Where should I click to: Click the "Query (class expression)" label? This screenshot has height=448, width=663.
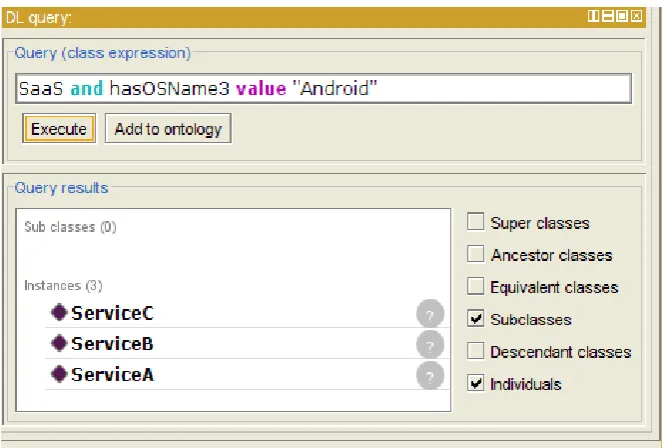click(x=103, y=53)
